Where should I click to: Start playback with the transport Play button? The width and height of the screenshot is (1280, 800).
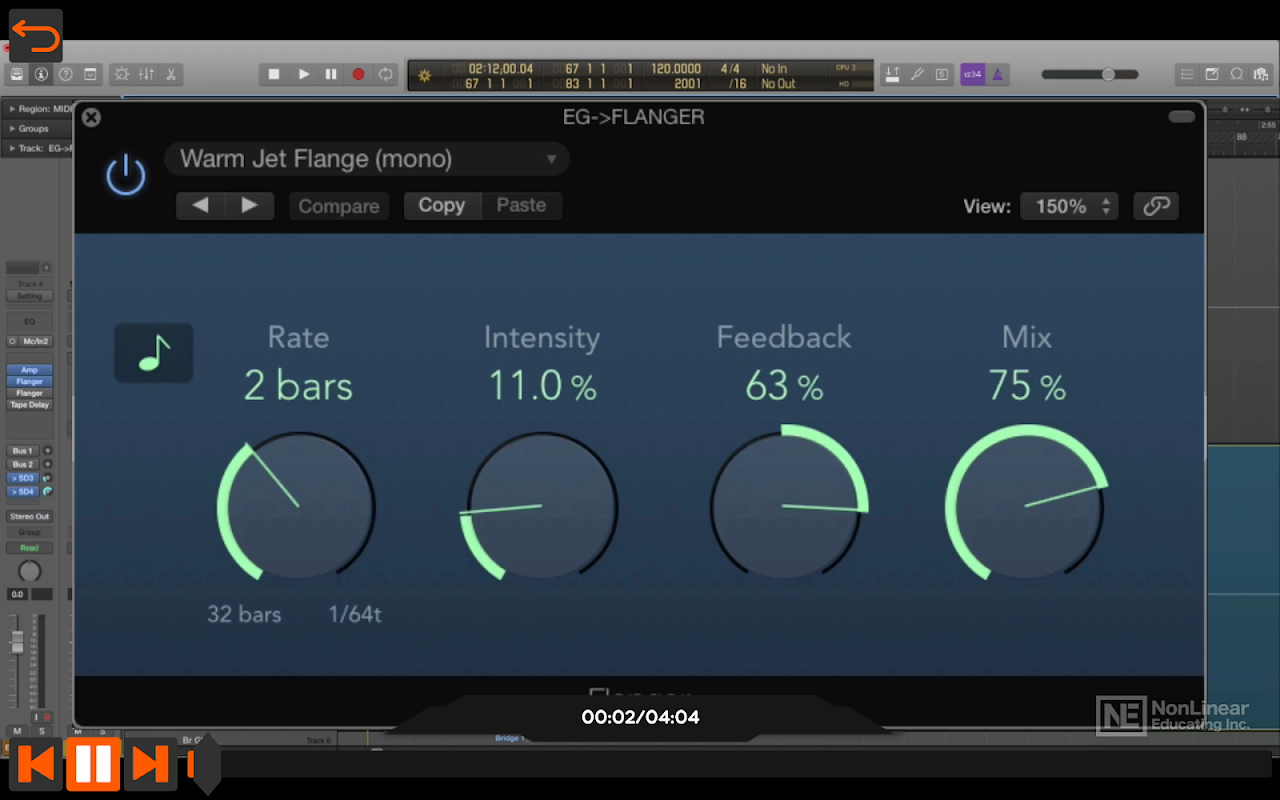pos(303,74)
